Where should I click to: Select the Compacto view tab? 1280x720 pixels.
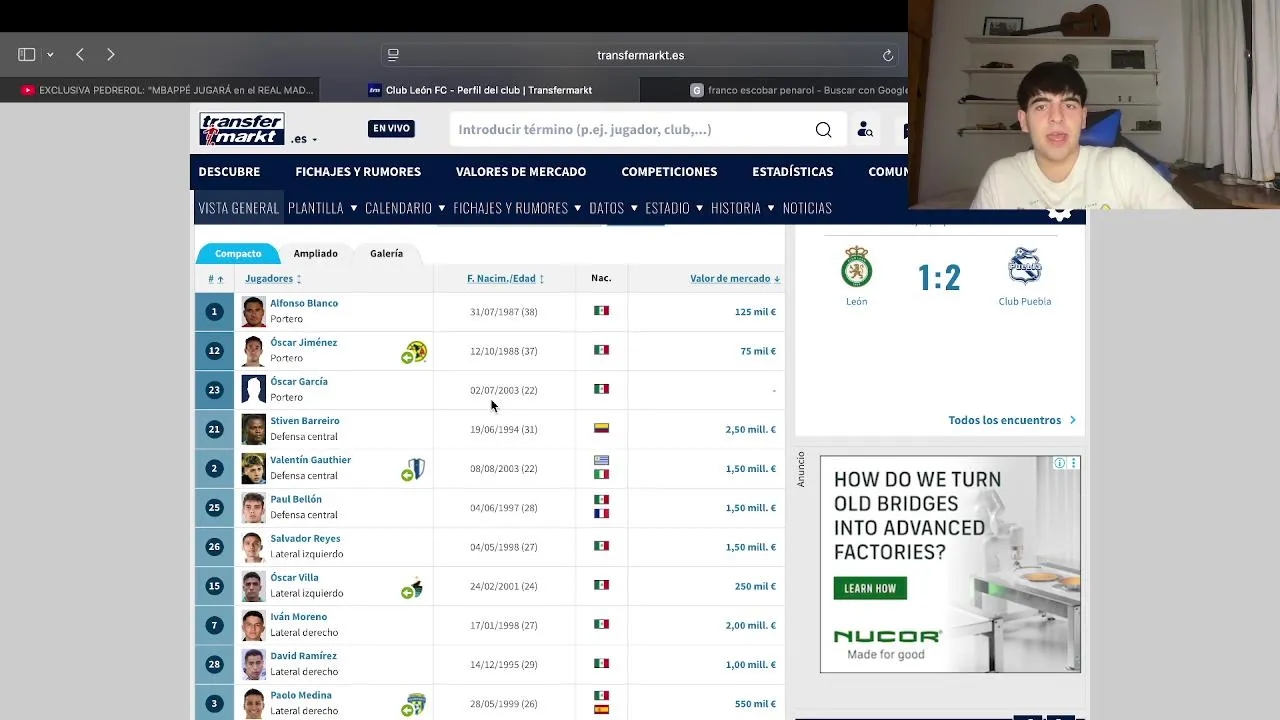coord(238,253)
